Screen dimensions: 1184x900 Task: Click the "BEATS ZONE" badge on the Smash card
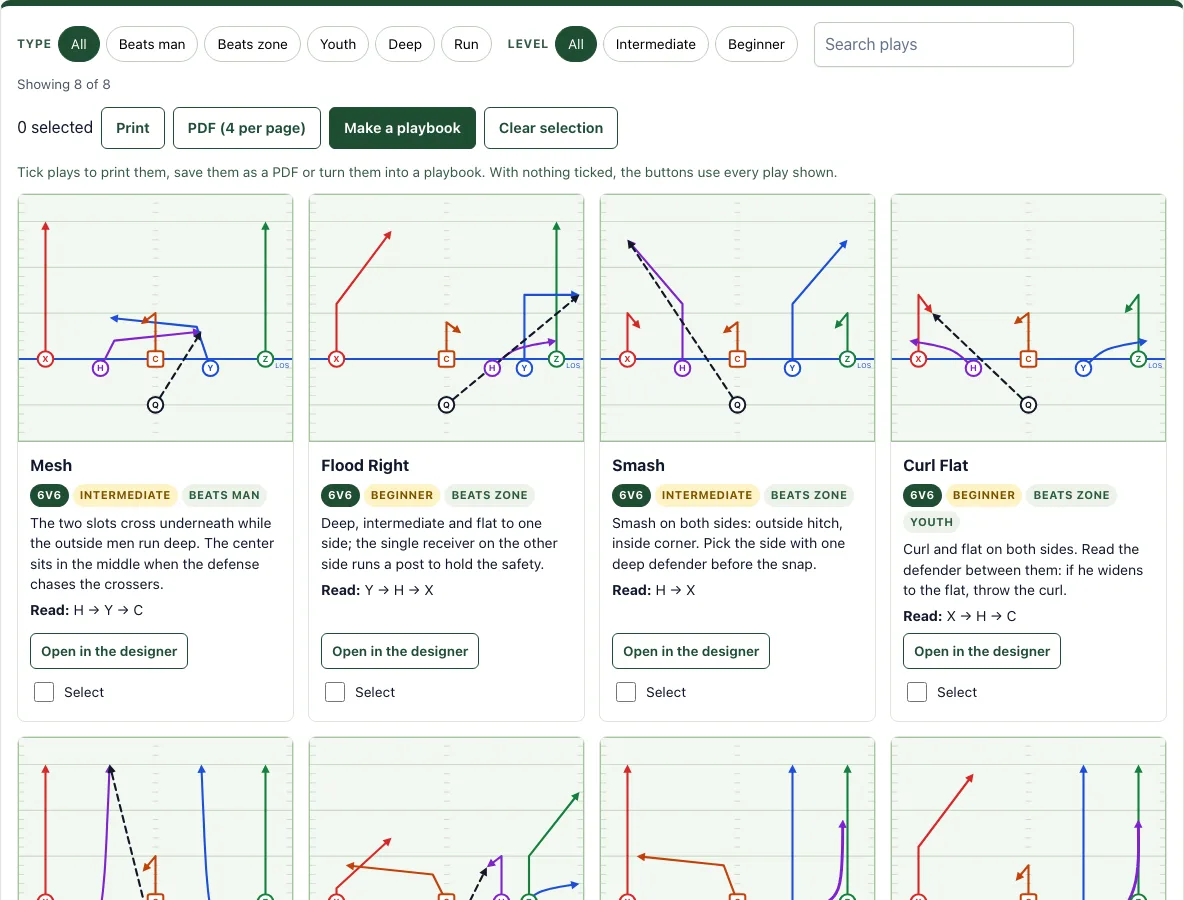click(x=809, y=495)
